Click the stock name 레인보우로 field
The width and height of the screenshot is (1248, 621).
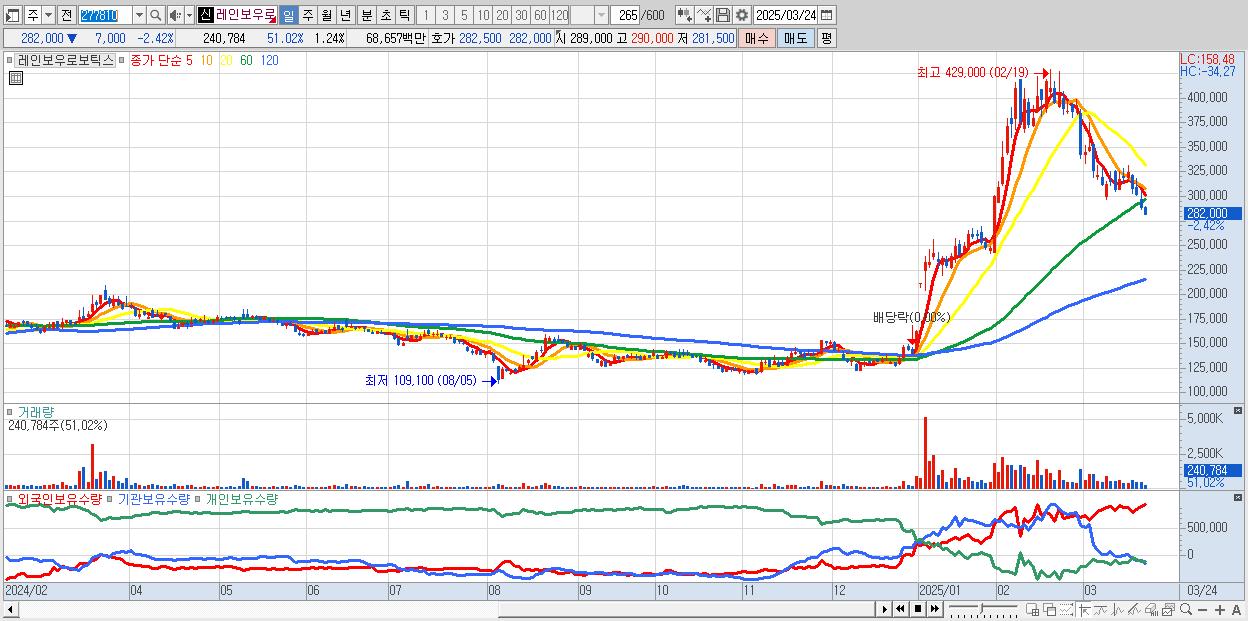coord(246,15)
